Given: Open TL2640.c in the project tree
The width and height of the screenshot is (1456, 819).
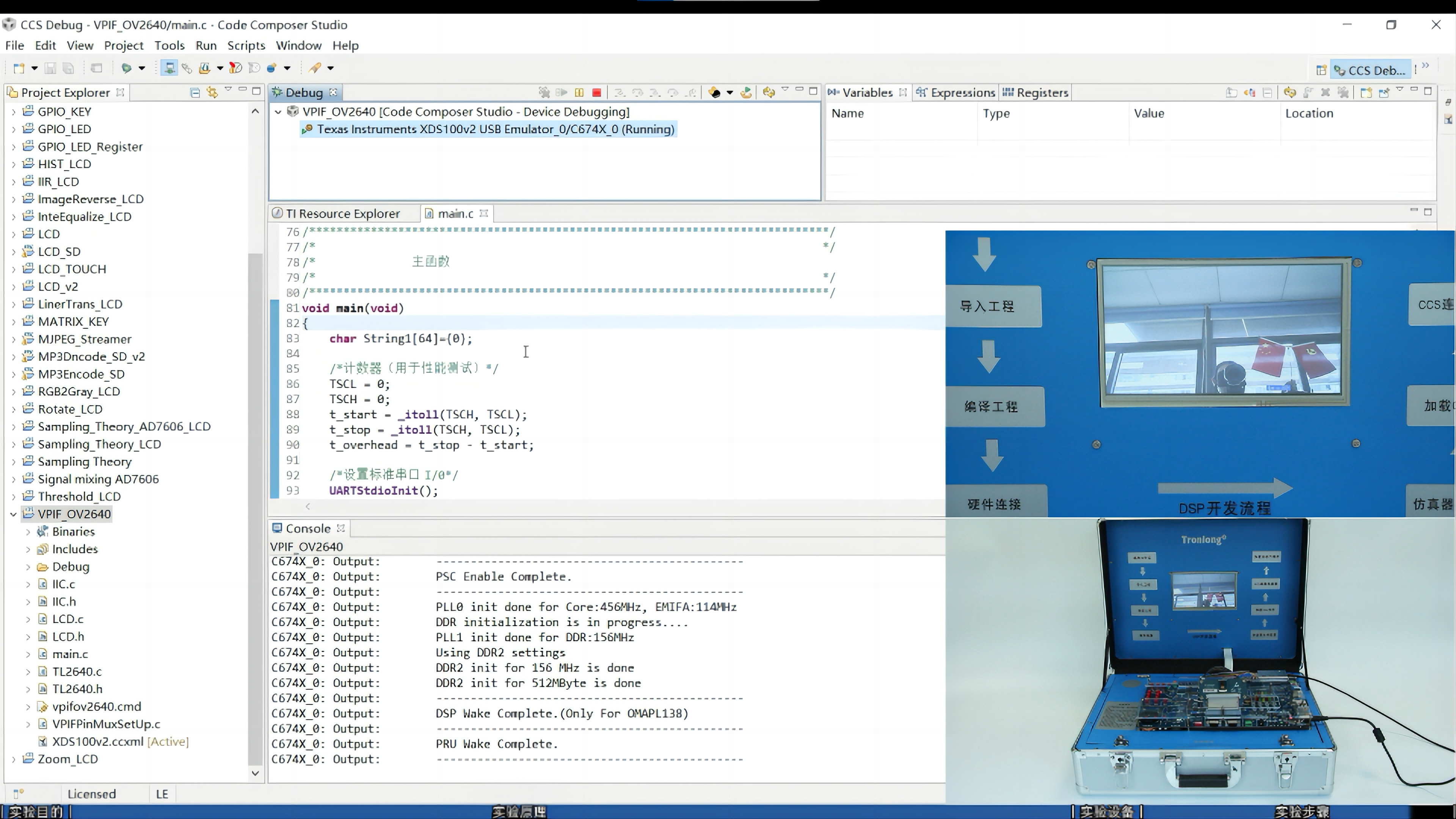Looking at the screenshot, I should coord(77,672).
